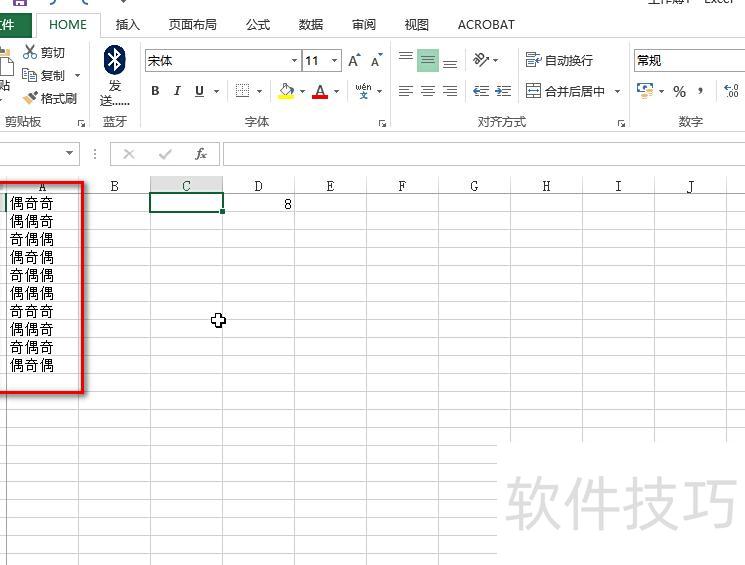Click the insert function fx icon

[200, 154]
